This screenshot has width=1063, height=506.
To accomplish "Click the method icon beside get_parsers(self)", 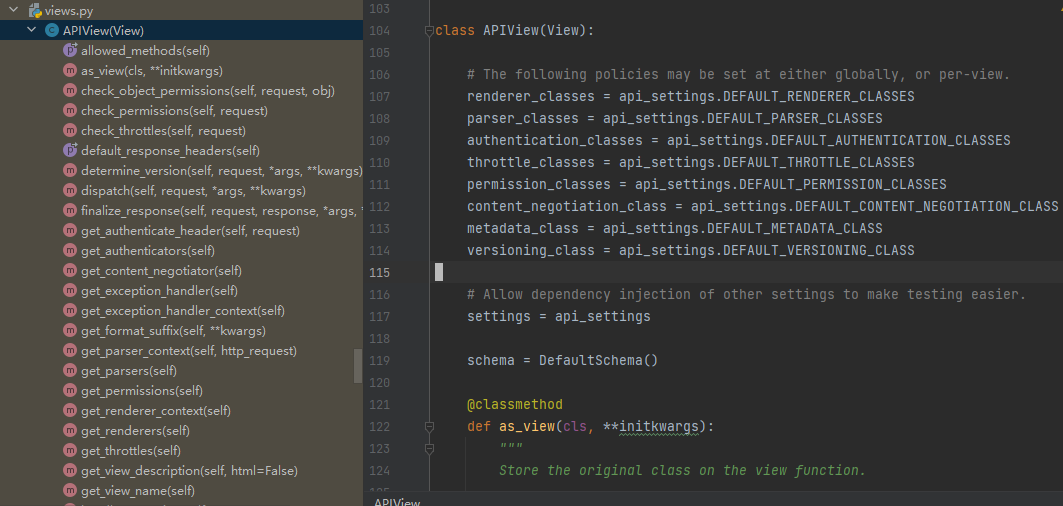I will [70, 370].
